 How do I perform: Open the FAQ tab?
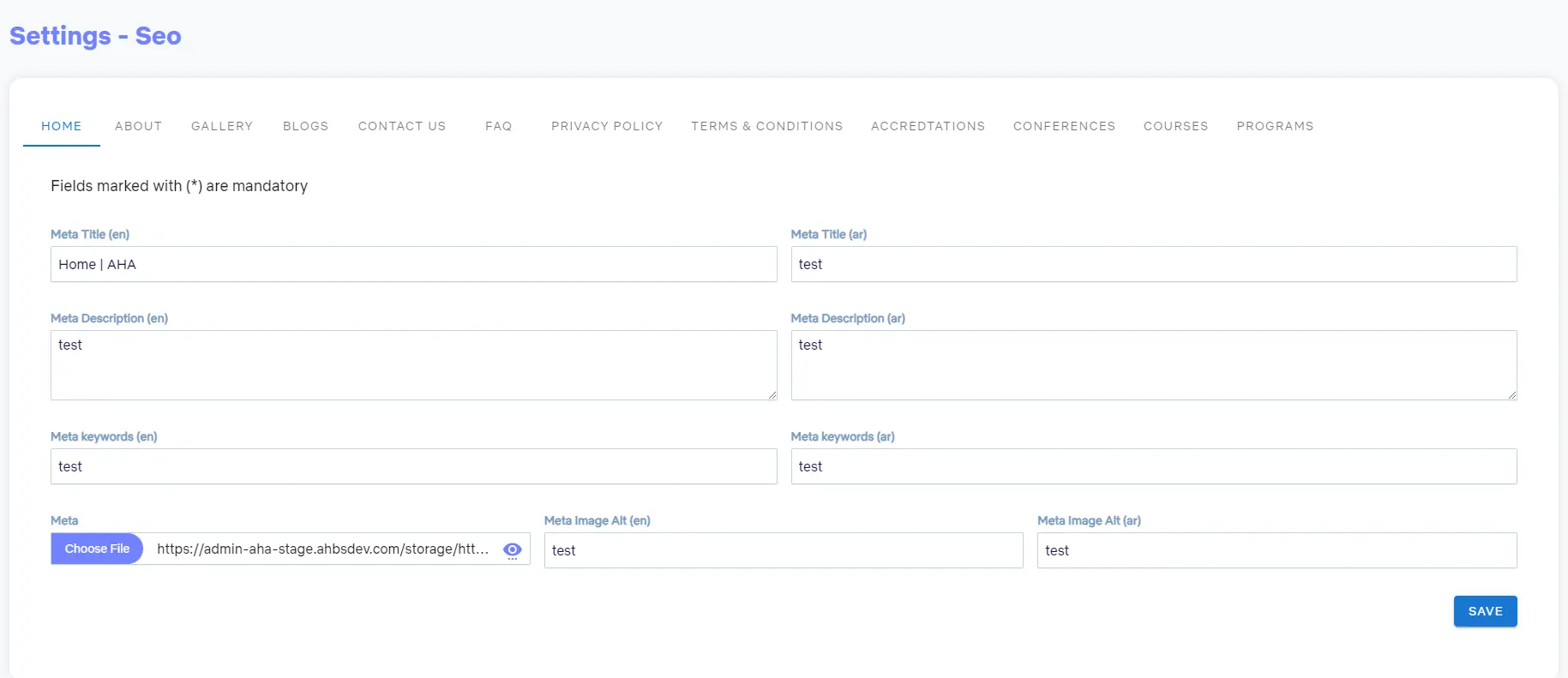498,126
